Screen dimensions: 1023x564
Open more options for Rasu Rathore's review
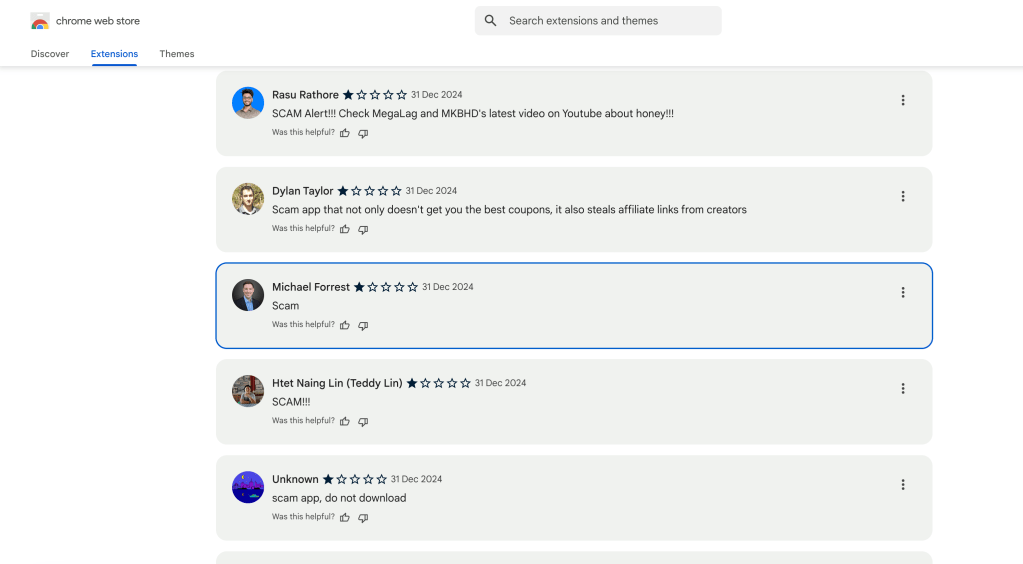pyautogui.click(x=903, y=100)
